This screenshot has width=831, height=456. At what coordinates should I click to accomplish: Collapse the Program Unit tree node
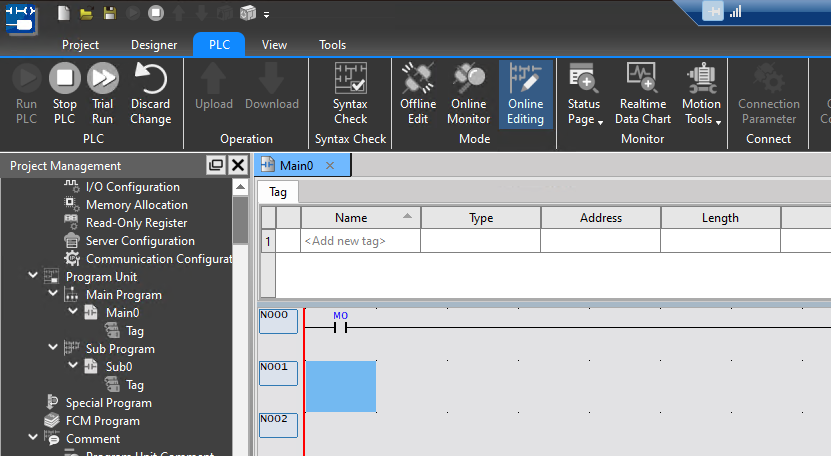pos(34,277)
